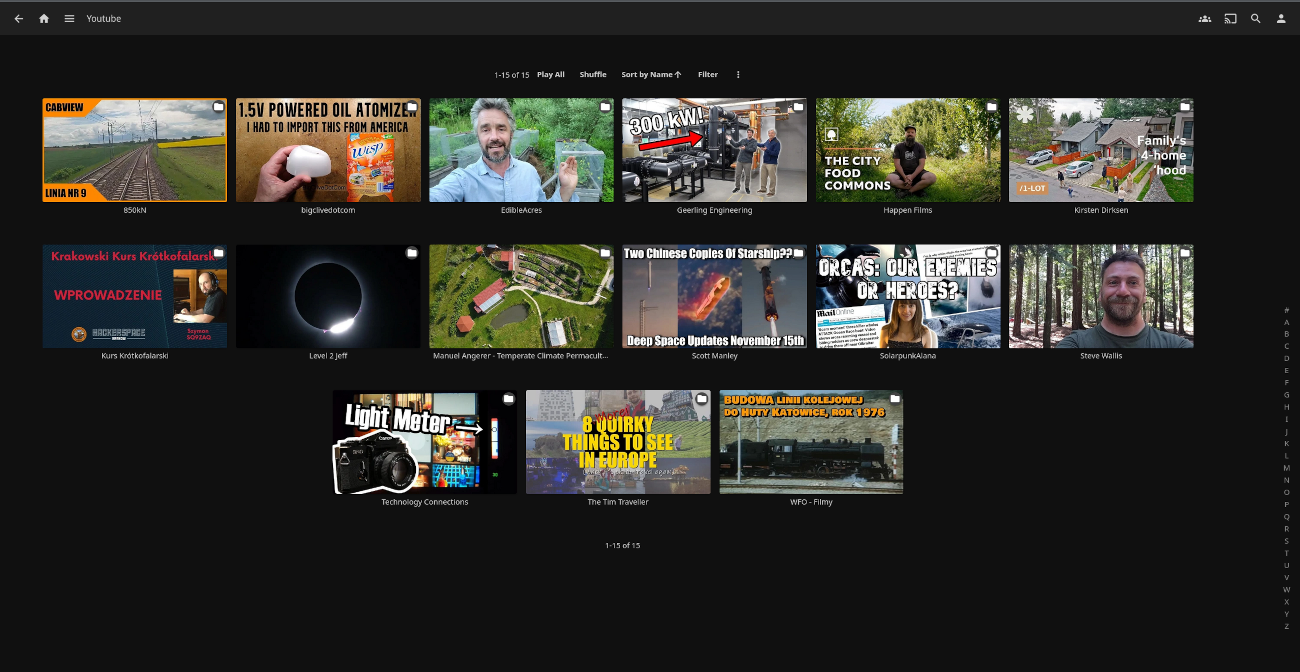Viewport: 1300px width, 672px height.
Task: Click the WFO - Filmy title text
Action: click(x=811, y=502)
